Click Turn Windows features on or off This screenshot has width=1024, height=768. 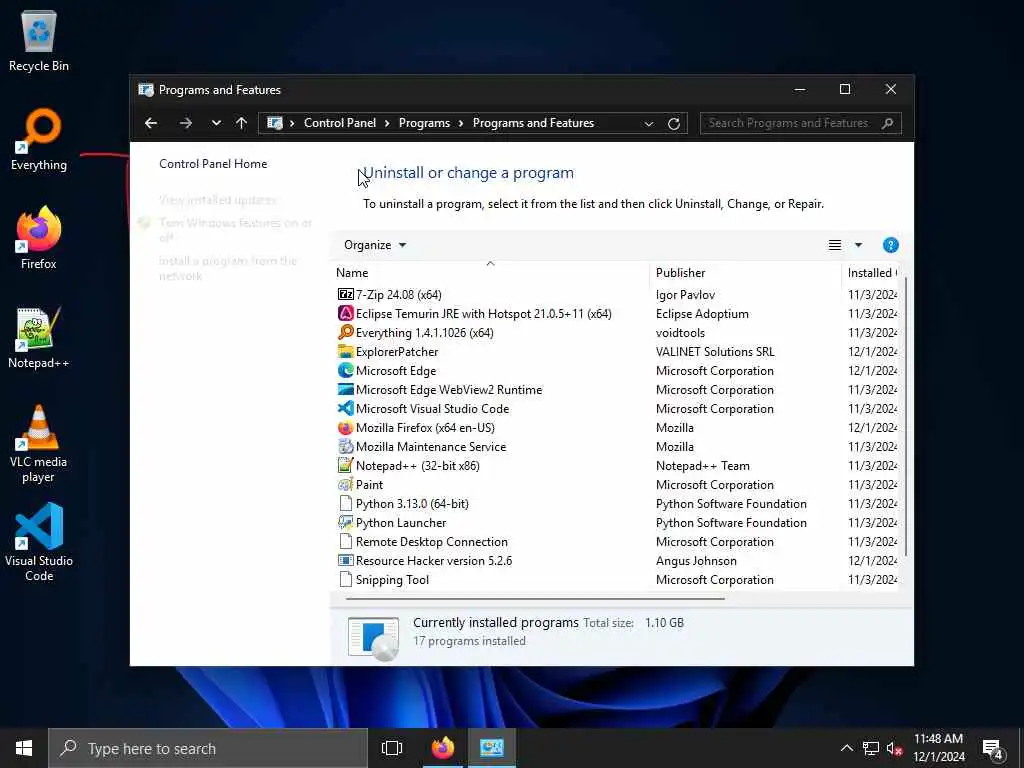[235, 230]
